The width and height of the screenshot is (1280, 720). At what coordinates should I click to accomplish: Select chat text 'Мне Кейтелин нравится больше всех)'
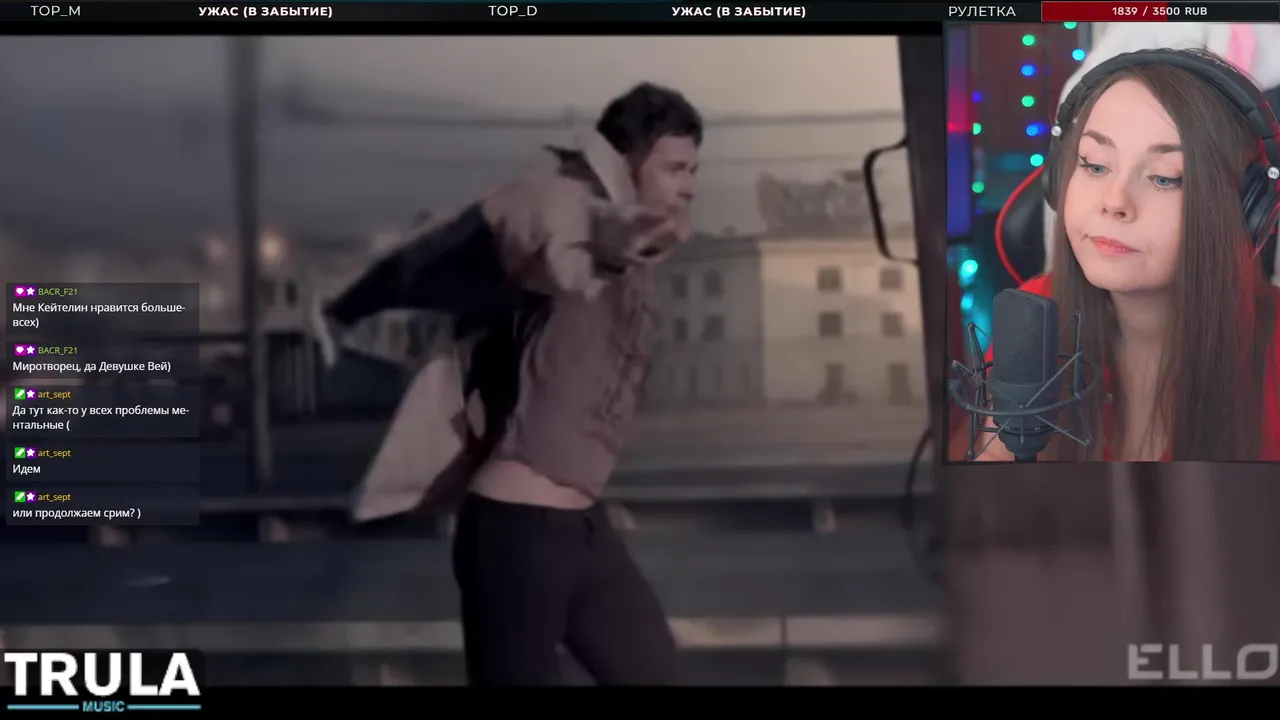point(99,315)
